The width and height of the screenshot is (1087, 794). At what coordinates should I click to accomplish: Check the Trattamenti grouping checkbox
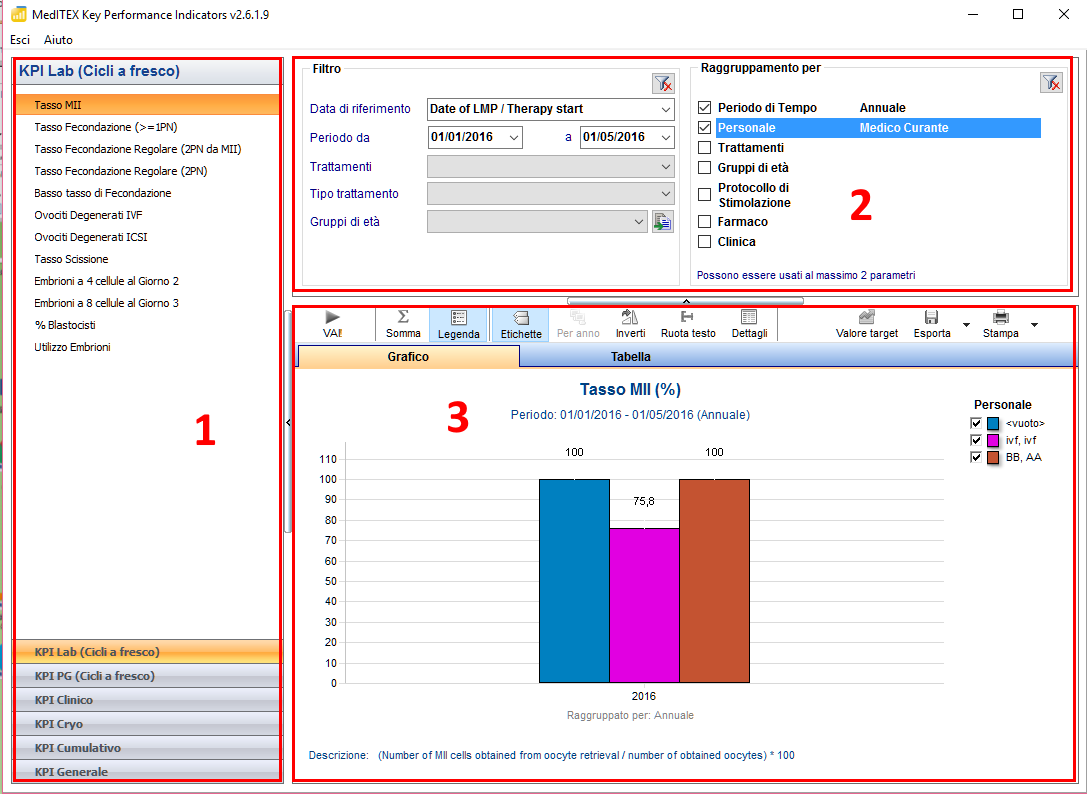point(704,148)
